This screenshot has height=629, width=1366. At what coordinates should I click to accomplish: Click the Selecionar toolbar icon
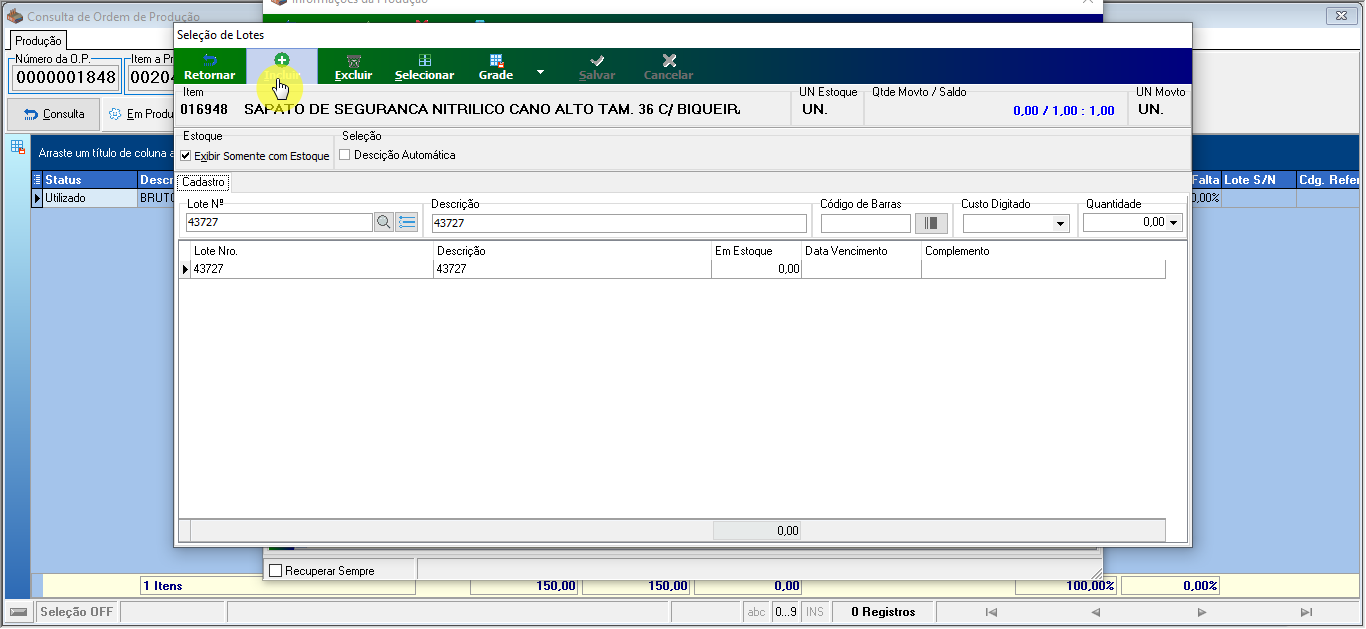click(425, 61)
